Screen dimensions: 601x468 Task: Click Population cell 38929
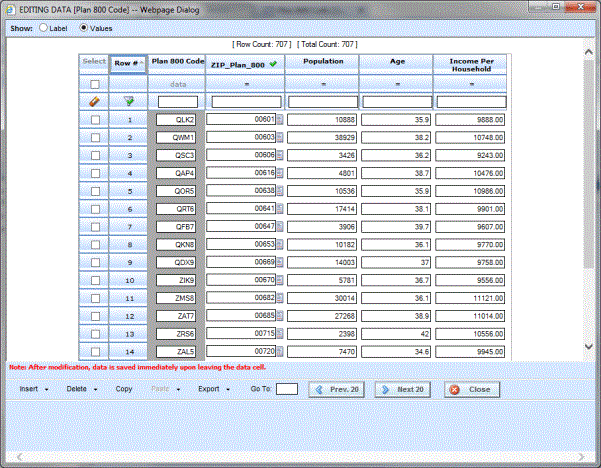(x=322, y=138)
